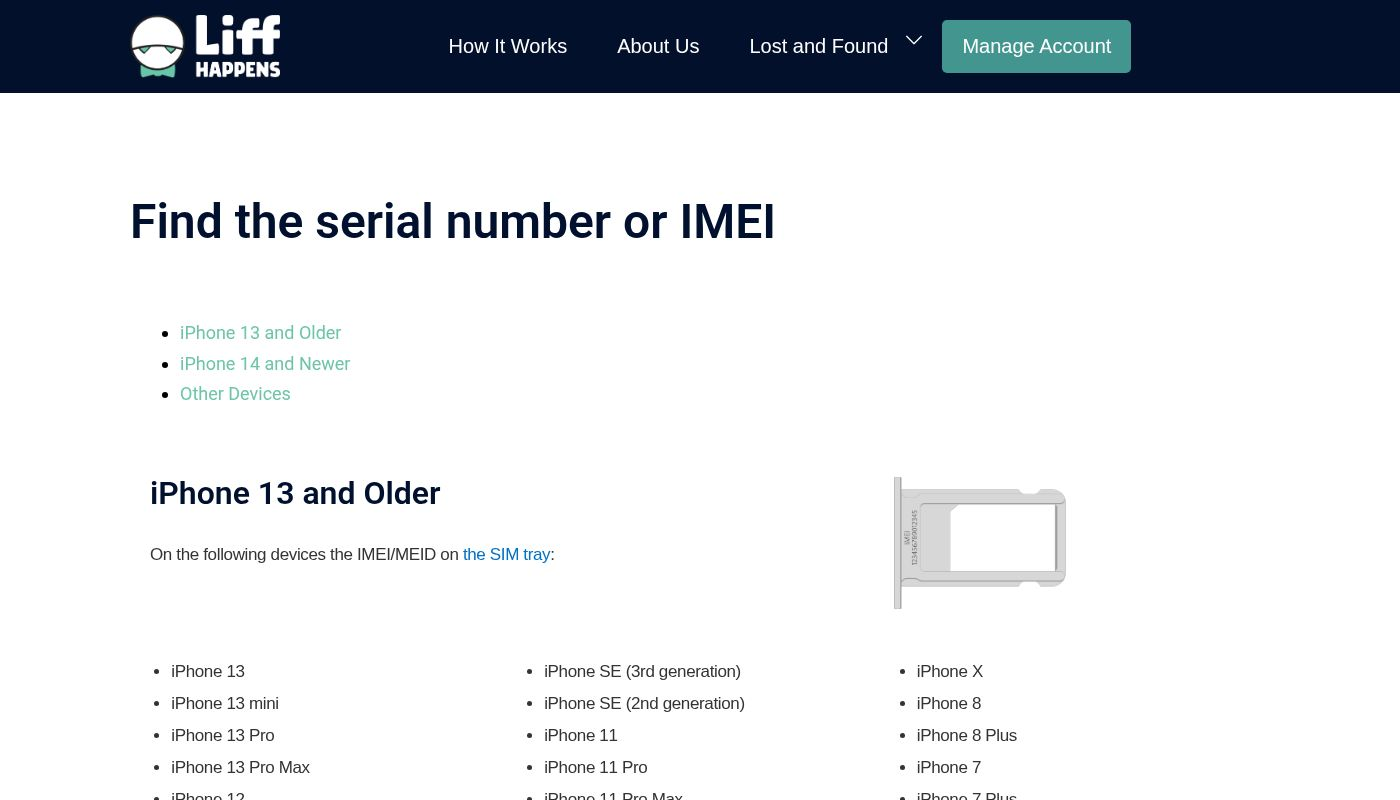Click the Liff Happens logo
This screenshot has width=1400, height=800.
pos(205,46)
